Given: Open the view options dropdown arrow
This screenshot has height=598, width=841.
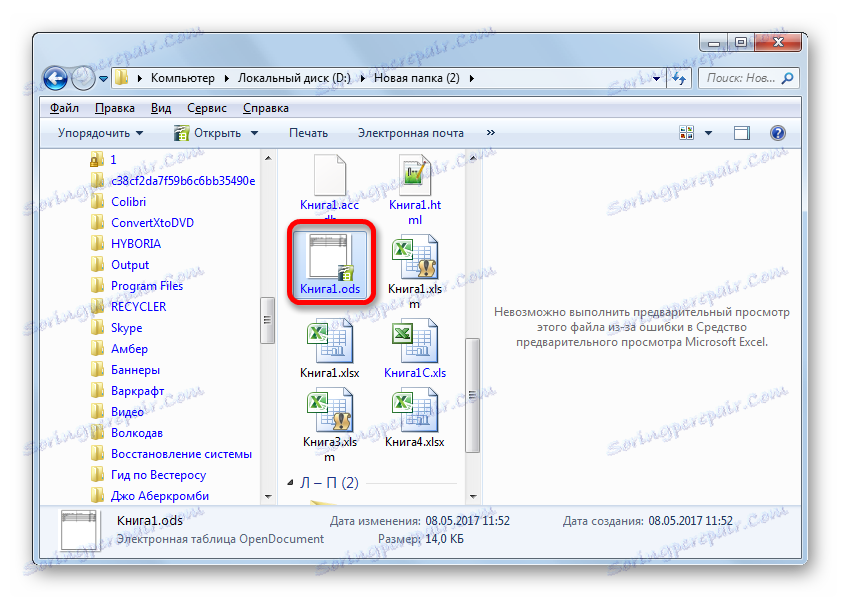Looking at the screenshot, I should (708, 132).
